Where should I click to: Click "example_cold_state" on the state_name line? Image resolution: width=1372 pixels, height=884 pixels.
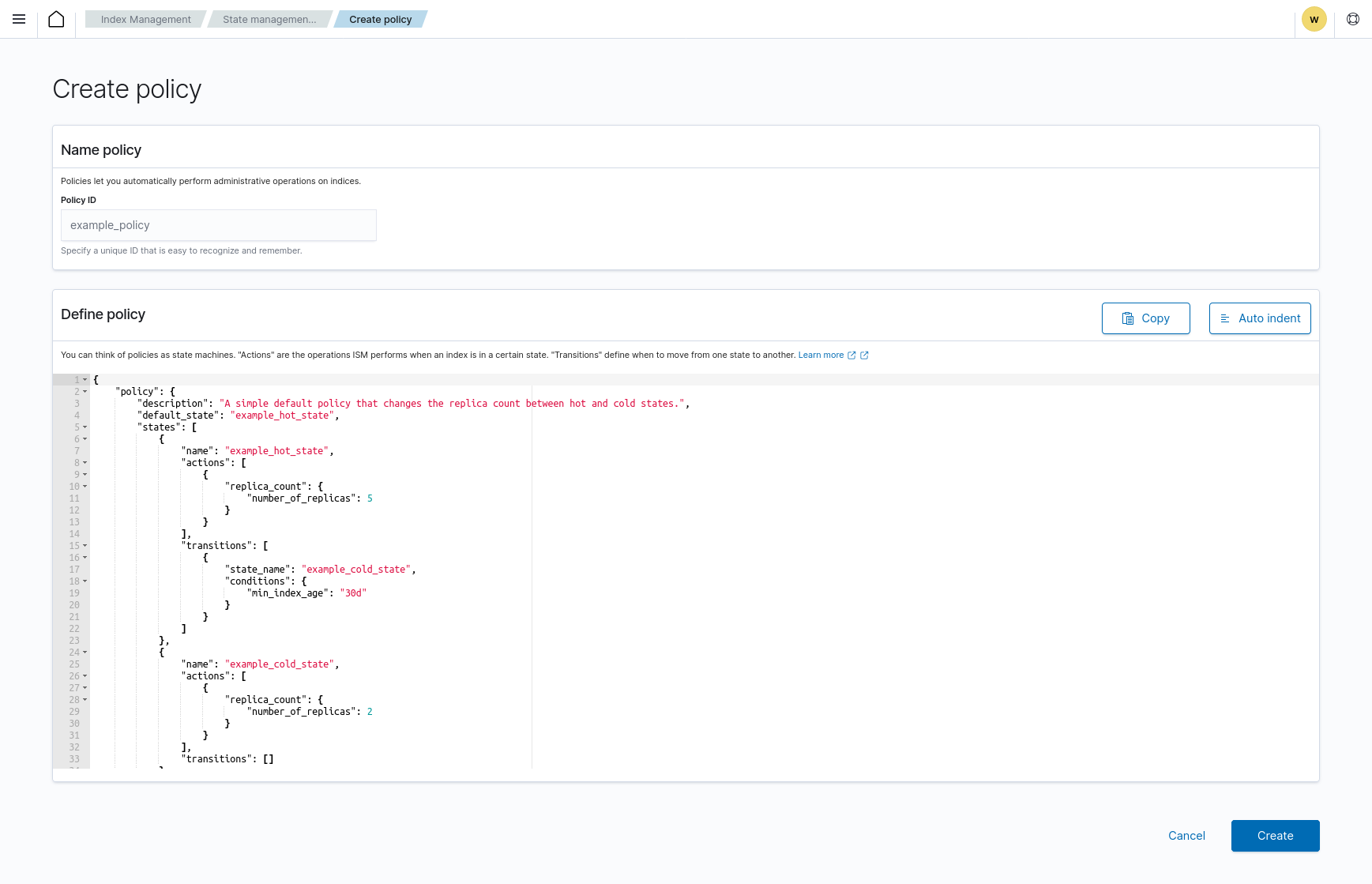pyautogui.click(x=356, y=570)
